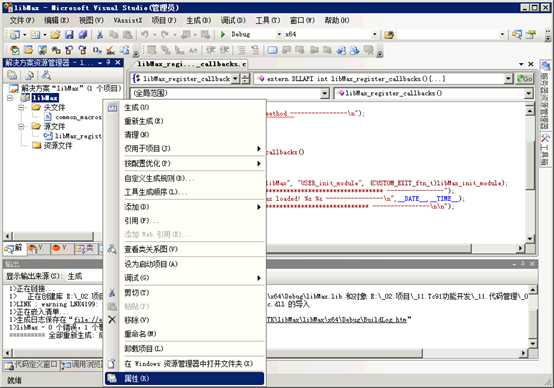Click the increase indent toolbar icon
Screen dimensions: 554x388
click(x=225, y=50)
